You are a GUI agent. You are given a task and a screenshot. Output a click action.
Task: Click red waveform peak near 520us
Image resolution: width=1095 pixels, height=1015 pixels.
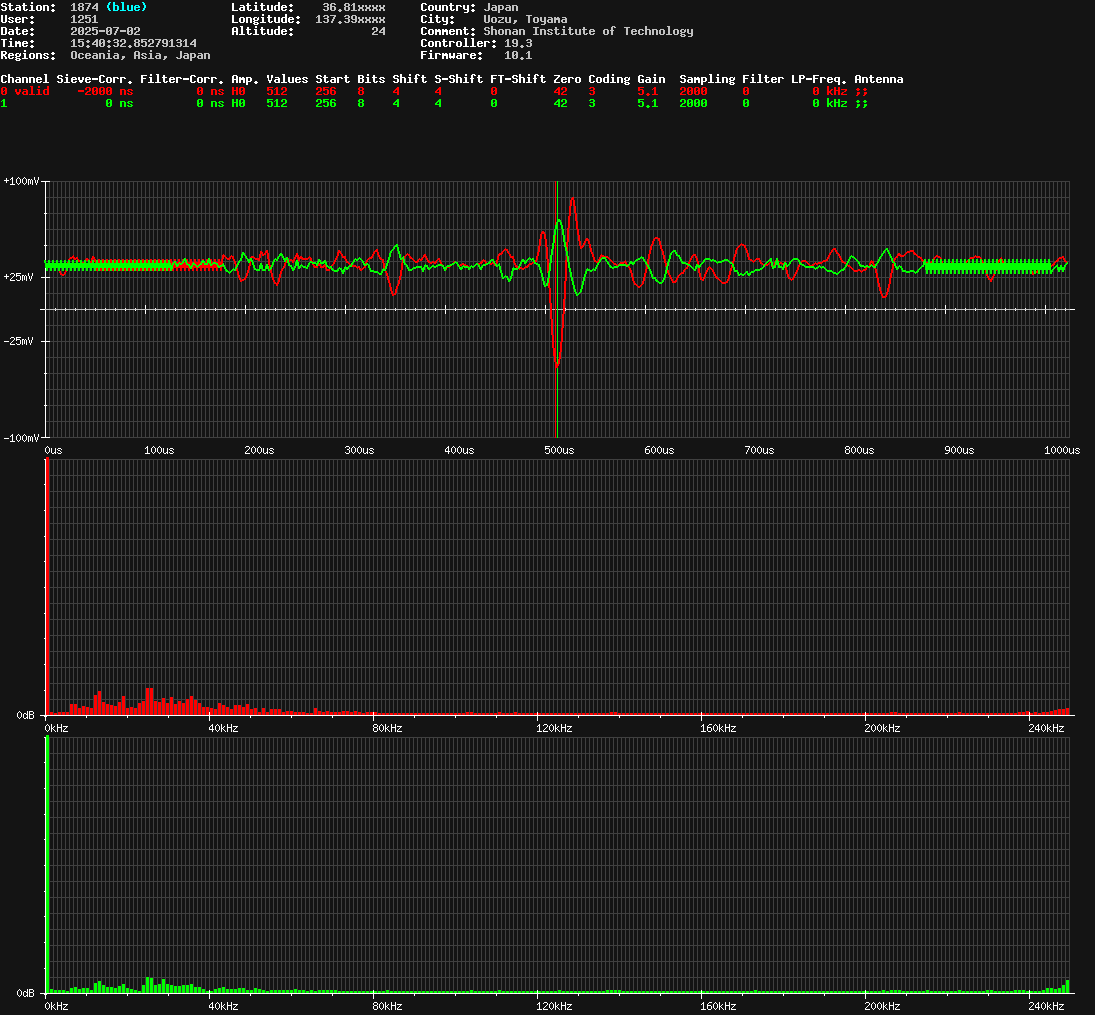(573, 200)
